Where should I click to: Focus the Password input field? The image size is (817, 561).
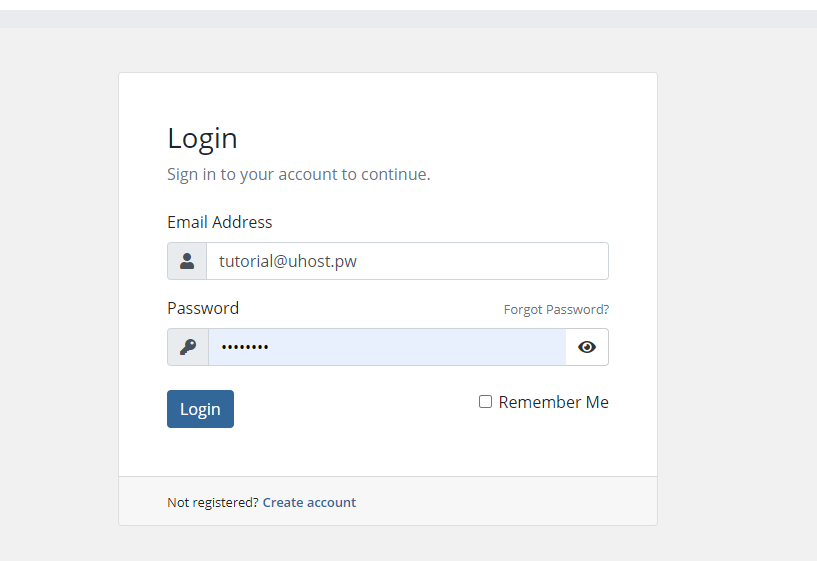tap(387, 347)
